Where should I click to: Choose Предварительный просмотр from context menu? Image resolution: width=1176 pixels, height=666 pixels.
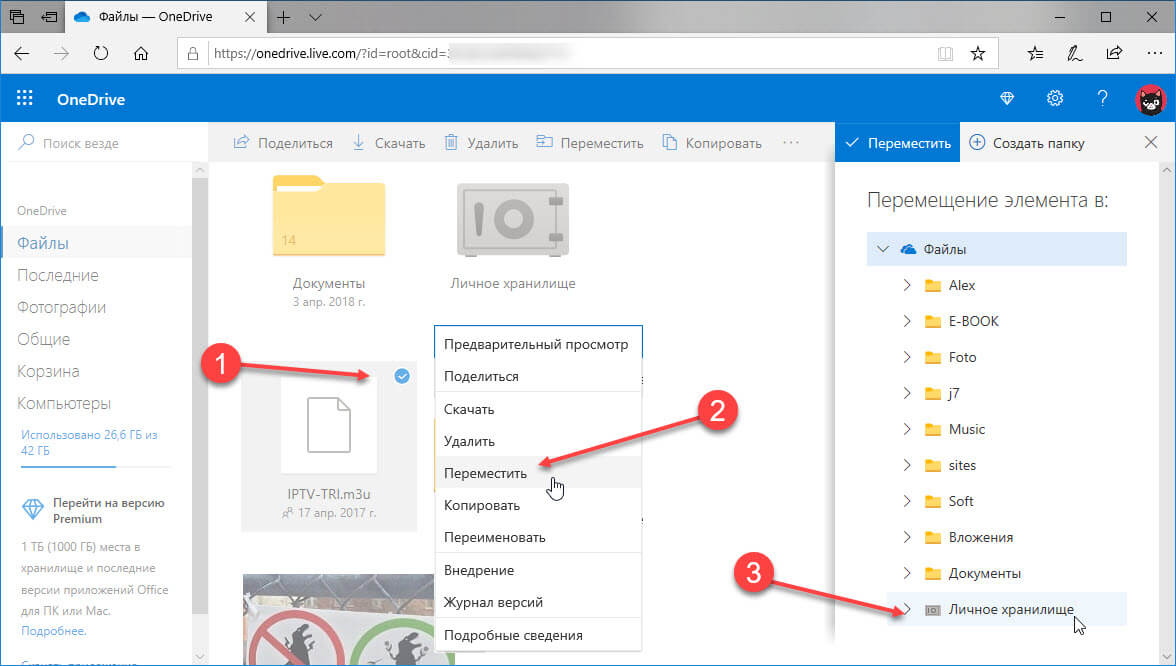pos(538,344)
